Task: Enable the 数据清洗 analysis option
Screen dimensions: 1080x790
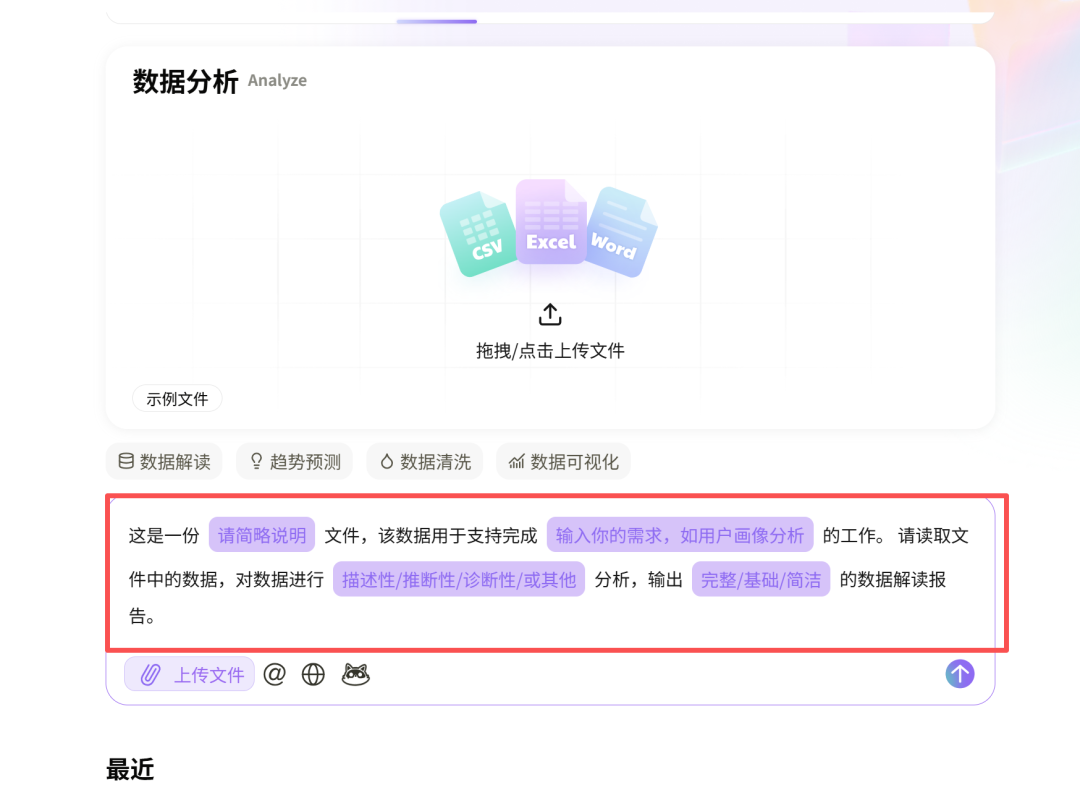Action: (424, 461)
